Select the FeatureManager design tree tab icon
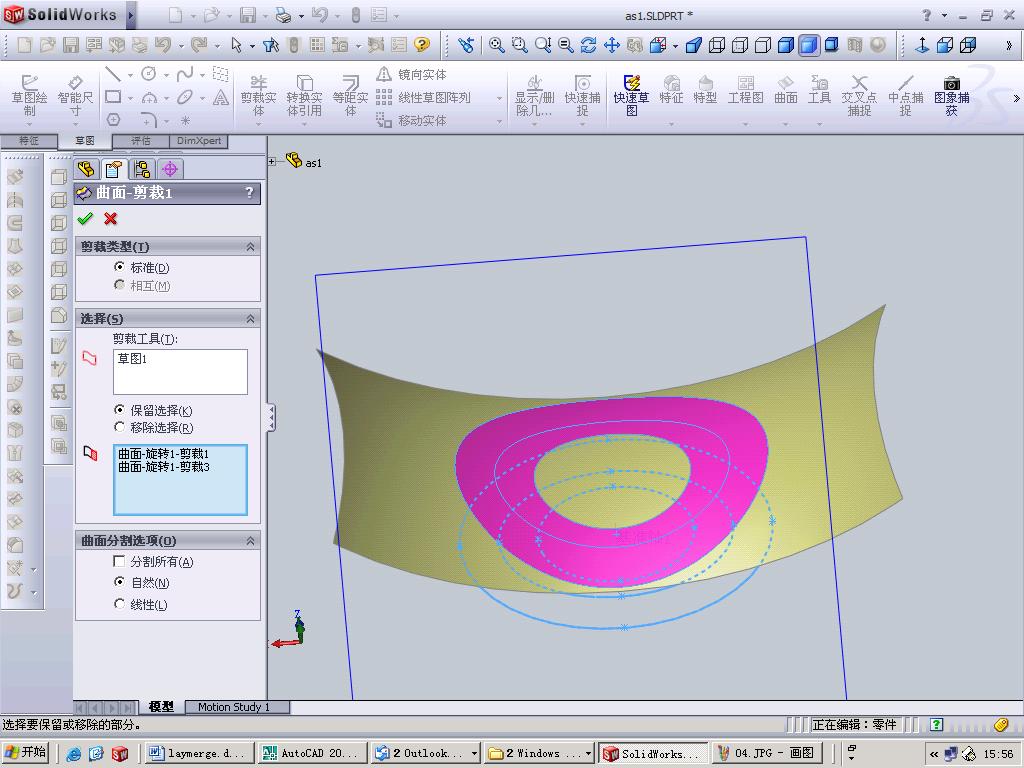Screen dimensions: 1024x768 click(86, 169)
